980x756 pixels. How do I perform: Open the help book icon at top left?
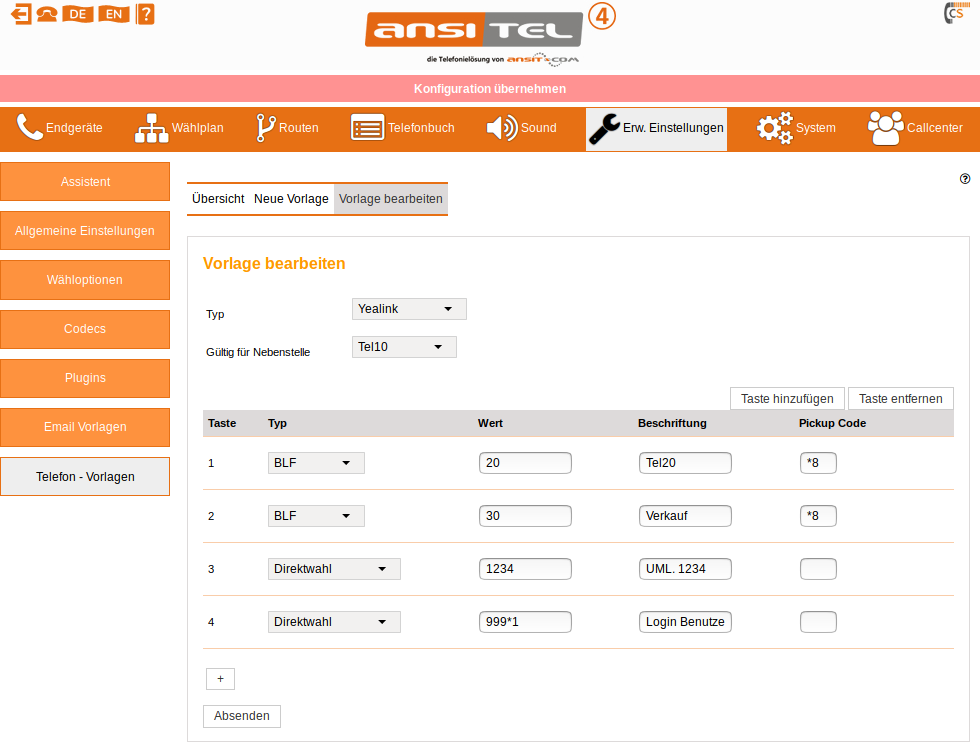(x=146, y=14)
